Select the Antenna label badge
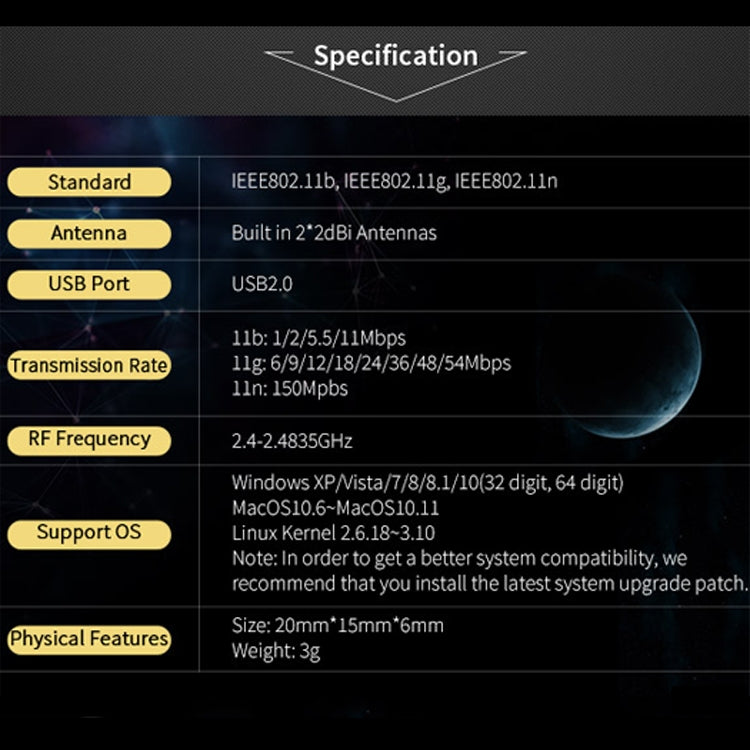The height and width of the screenshot is (750, 750). 89,233
